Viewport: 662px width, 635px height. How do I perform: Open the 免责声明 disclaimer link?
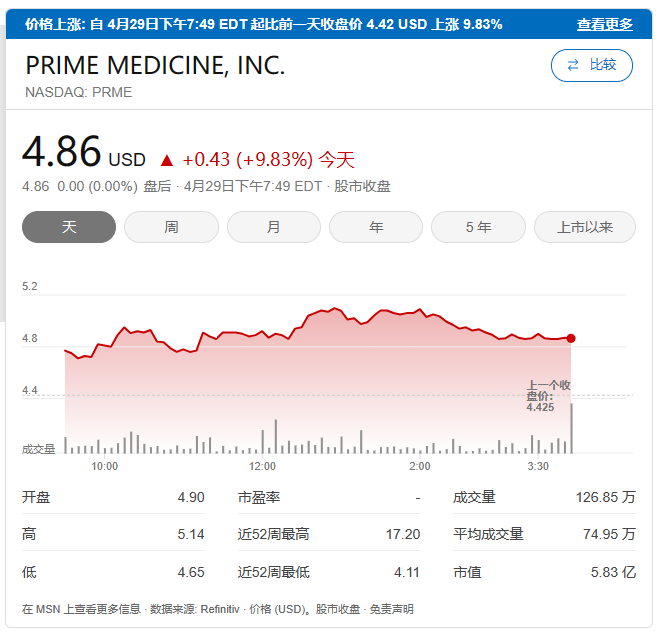click(391, 609)
